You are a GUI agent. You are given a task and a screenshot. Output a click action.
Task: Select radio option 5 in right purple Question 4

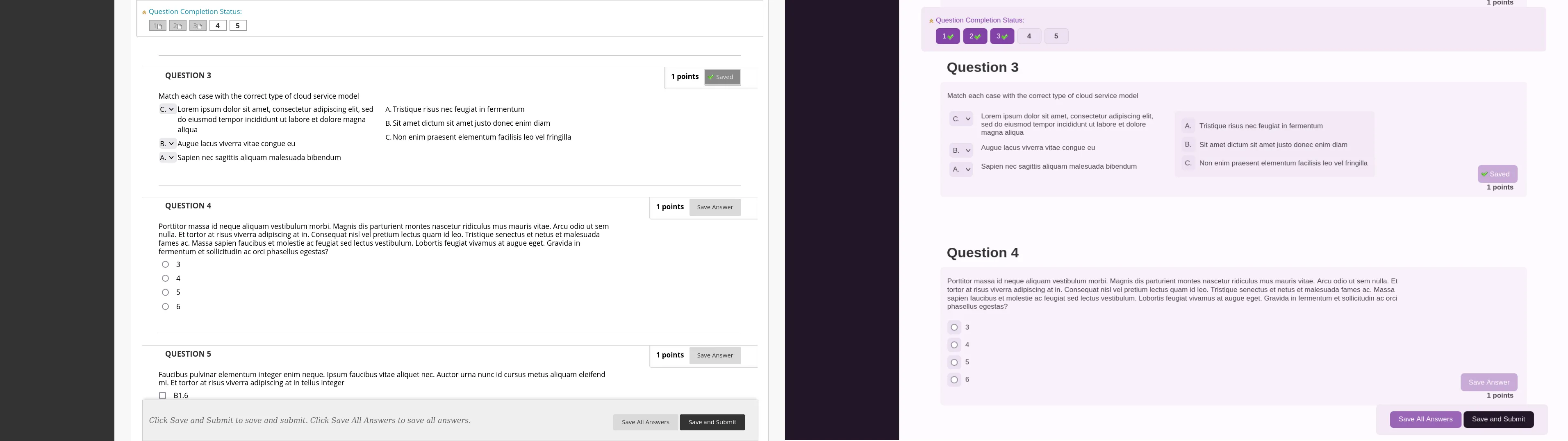tap(954, 362)
